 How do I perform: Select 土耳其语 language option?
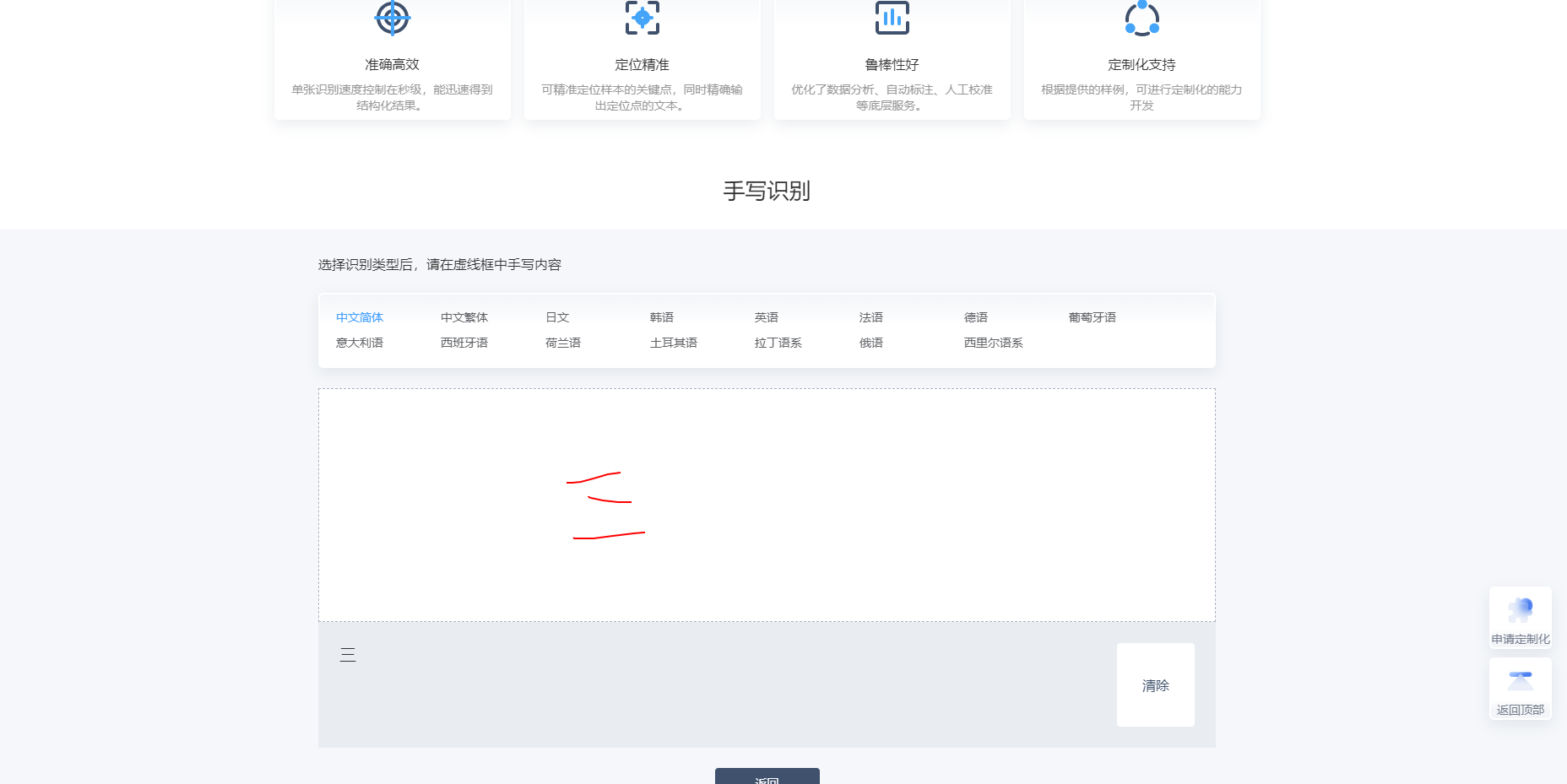[674, 343]
